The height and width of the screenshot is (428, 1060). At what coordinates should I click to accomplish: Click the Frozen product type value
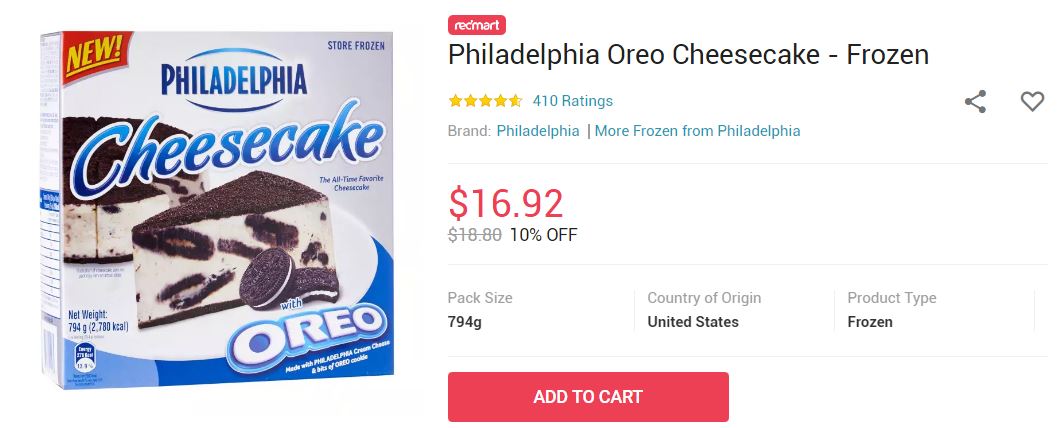coord(870,322)
